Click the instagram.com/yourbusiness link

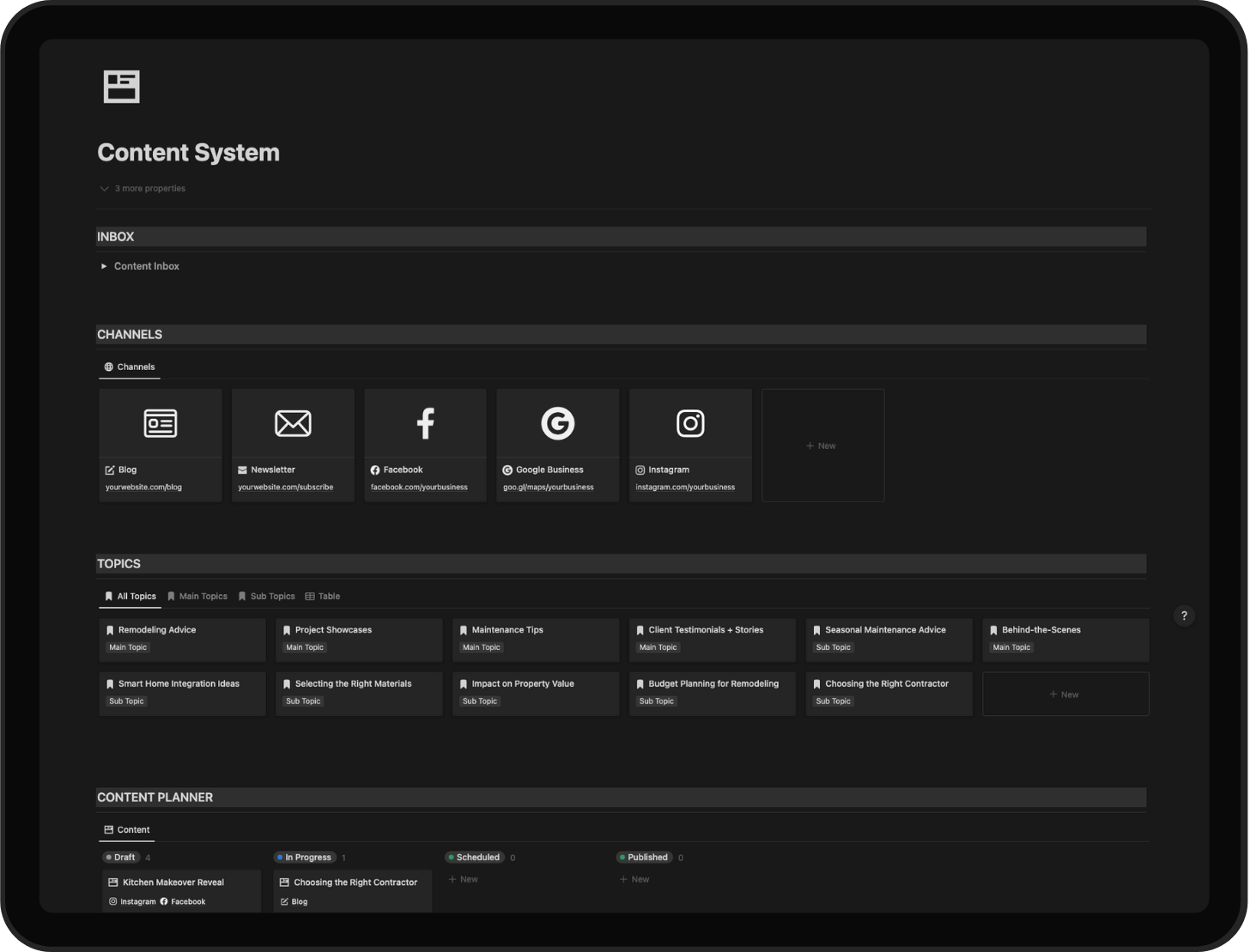pos(685,488)
